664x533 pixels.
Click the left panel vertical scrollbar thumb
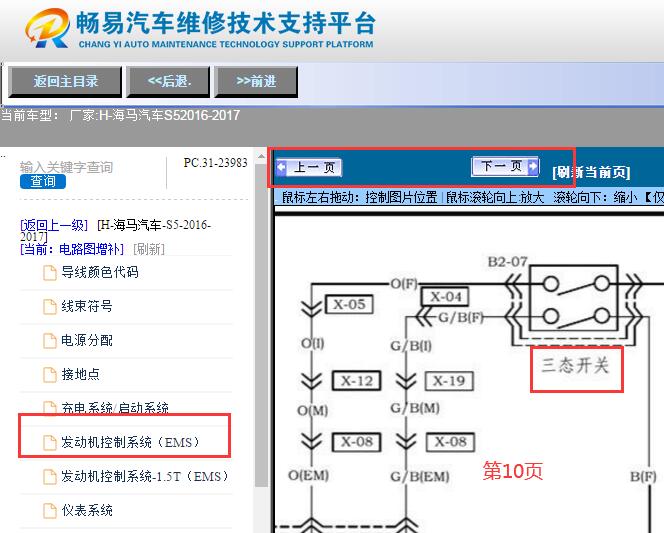tap(262, 325)
